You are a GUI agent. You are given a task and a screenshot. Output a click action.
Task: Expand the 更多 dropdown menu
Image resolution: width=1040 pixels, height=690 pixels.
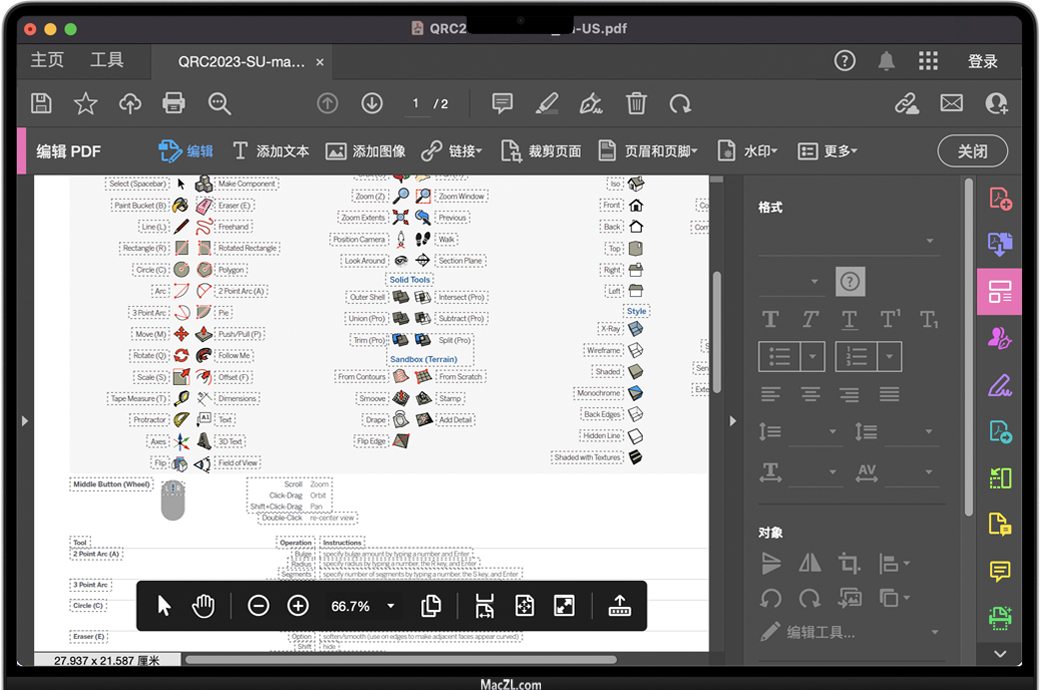click(828, 151)
